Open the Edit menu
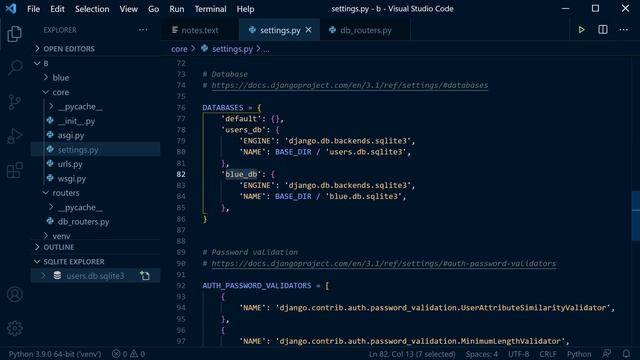 (57, 9)
